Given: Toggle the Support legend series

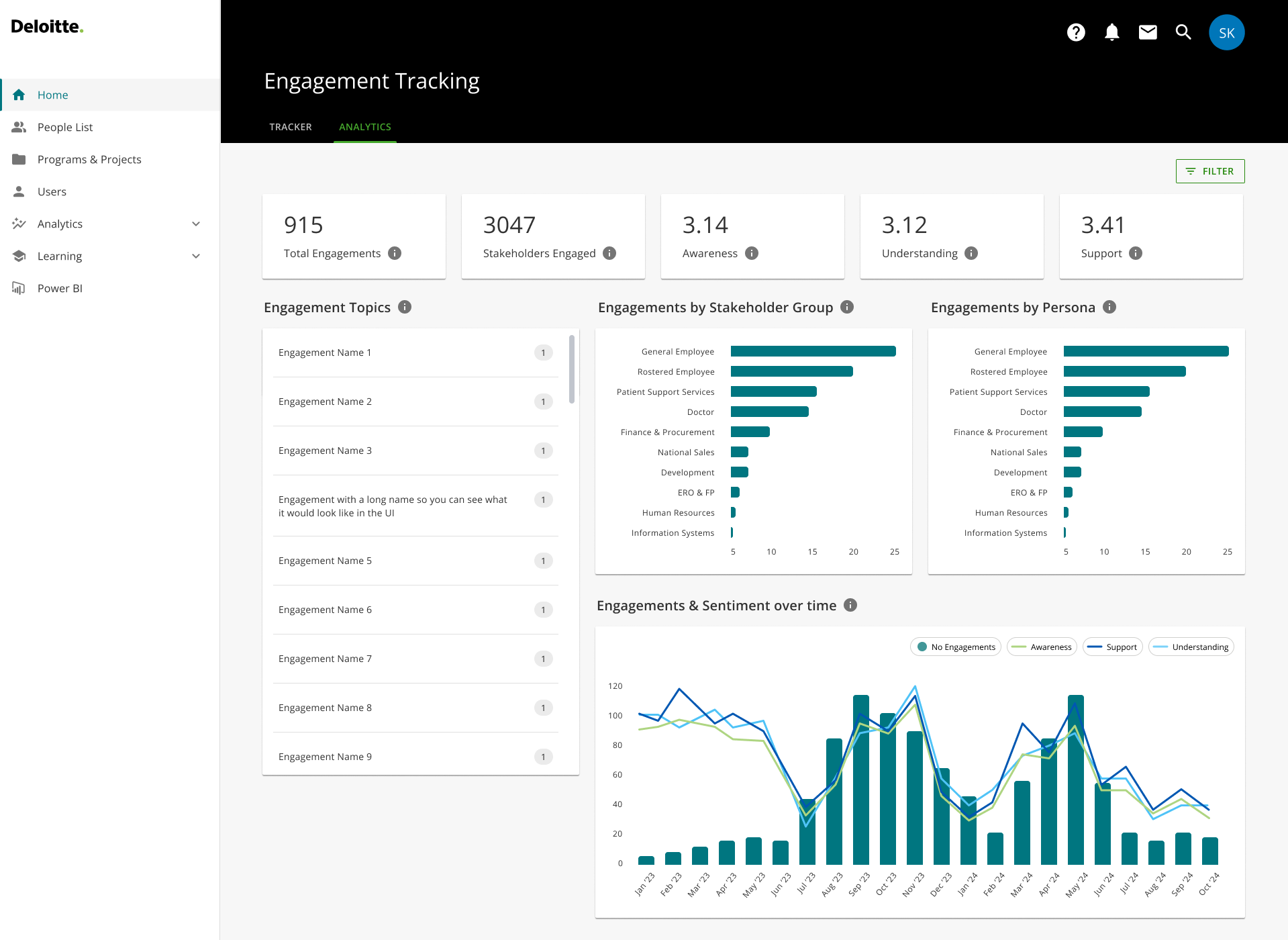Looking at the screenshot, I should coord(1112,647).
